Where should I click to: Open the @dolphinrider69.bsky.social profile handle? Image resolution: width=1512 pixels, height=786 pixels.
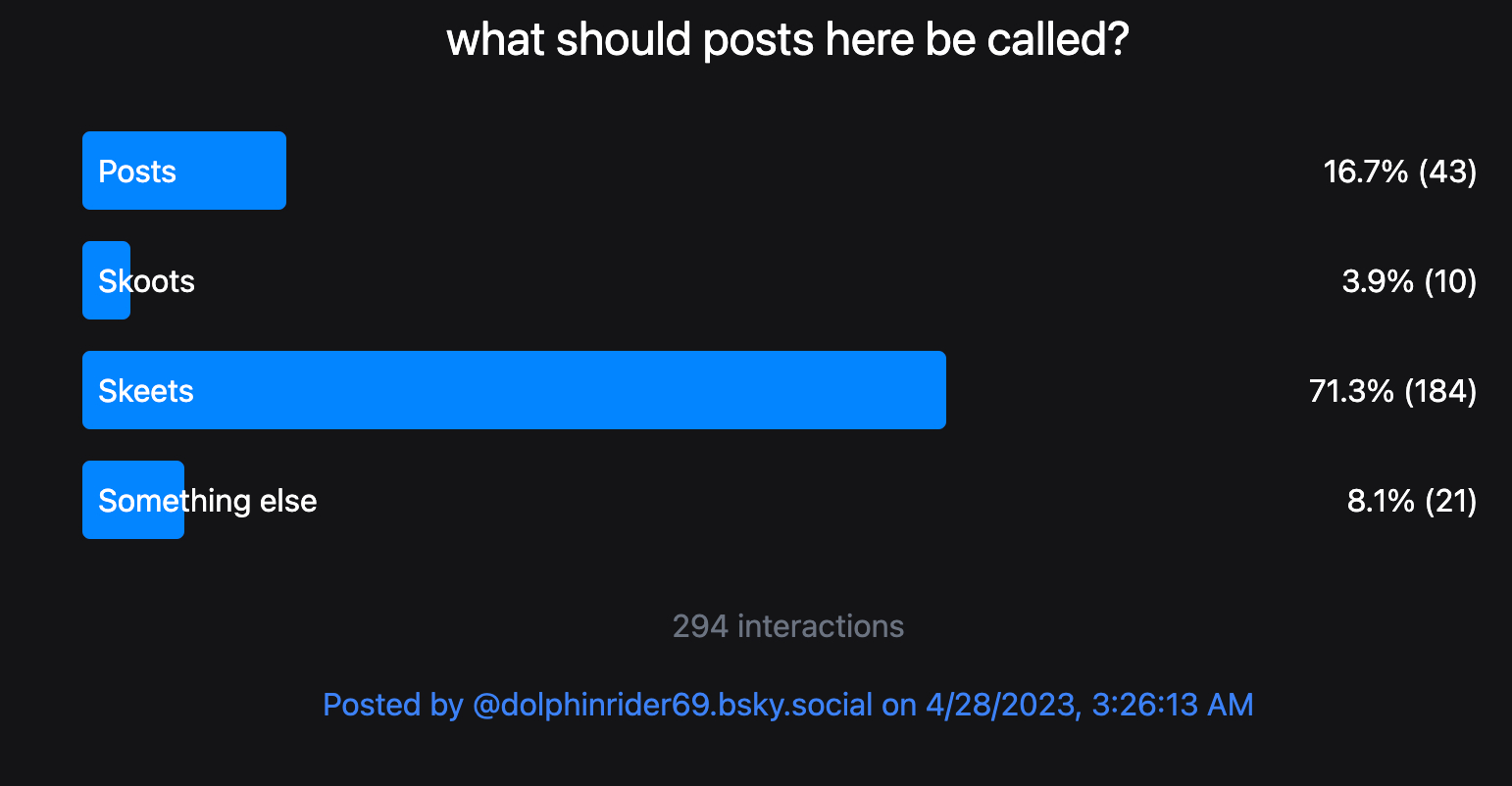(673, 705)
